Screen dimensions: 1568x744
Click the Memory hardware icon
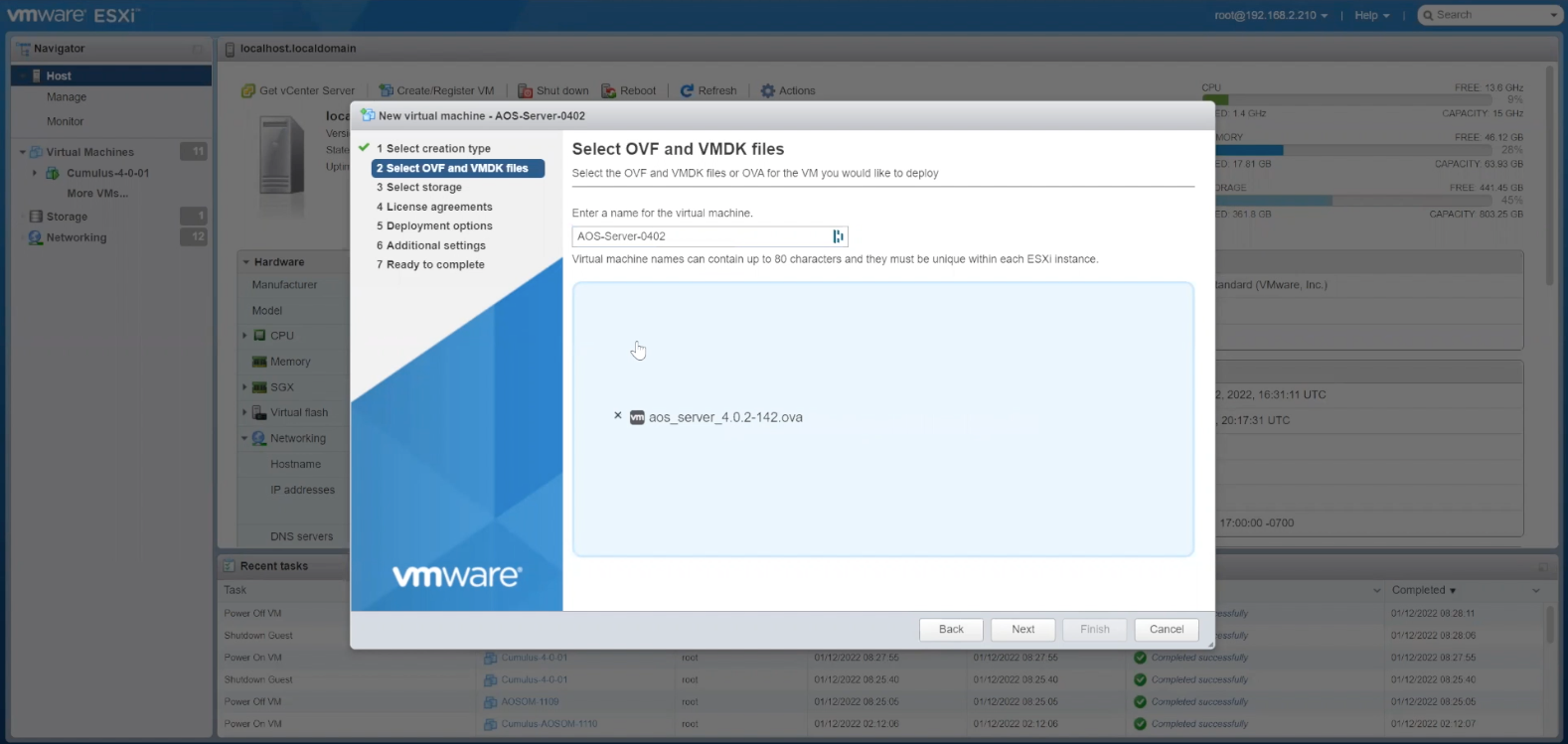259,362
